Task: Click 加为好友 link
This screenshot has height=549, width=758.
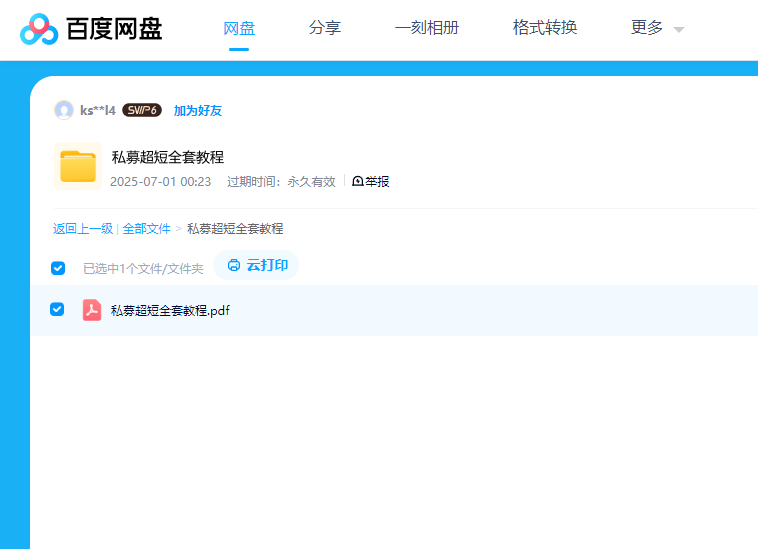Action: click(198, 111)
